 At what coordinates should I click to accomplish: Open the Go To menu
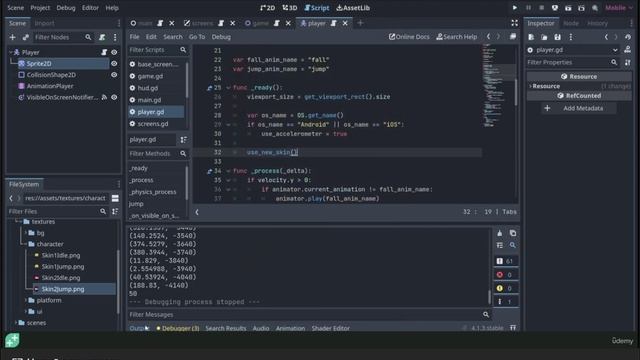[197, 37]
